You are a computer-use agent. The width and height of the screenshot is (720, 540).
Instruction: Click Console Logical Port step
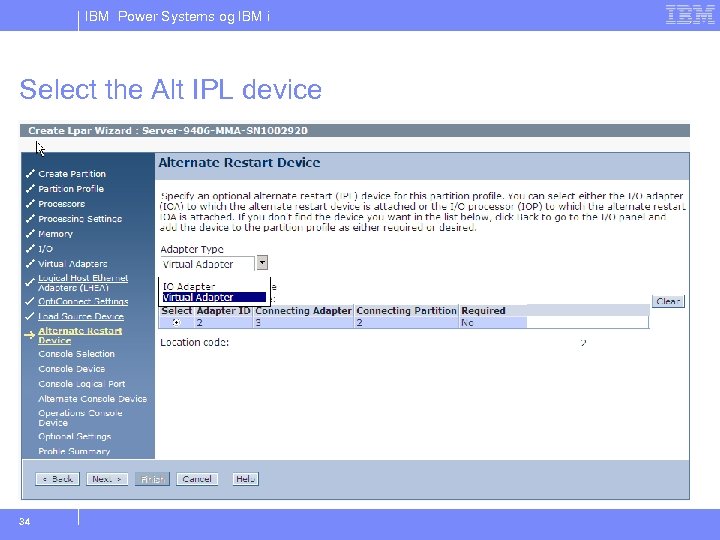click(82, 384)
